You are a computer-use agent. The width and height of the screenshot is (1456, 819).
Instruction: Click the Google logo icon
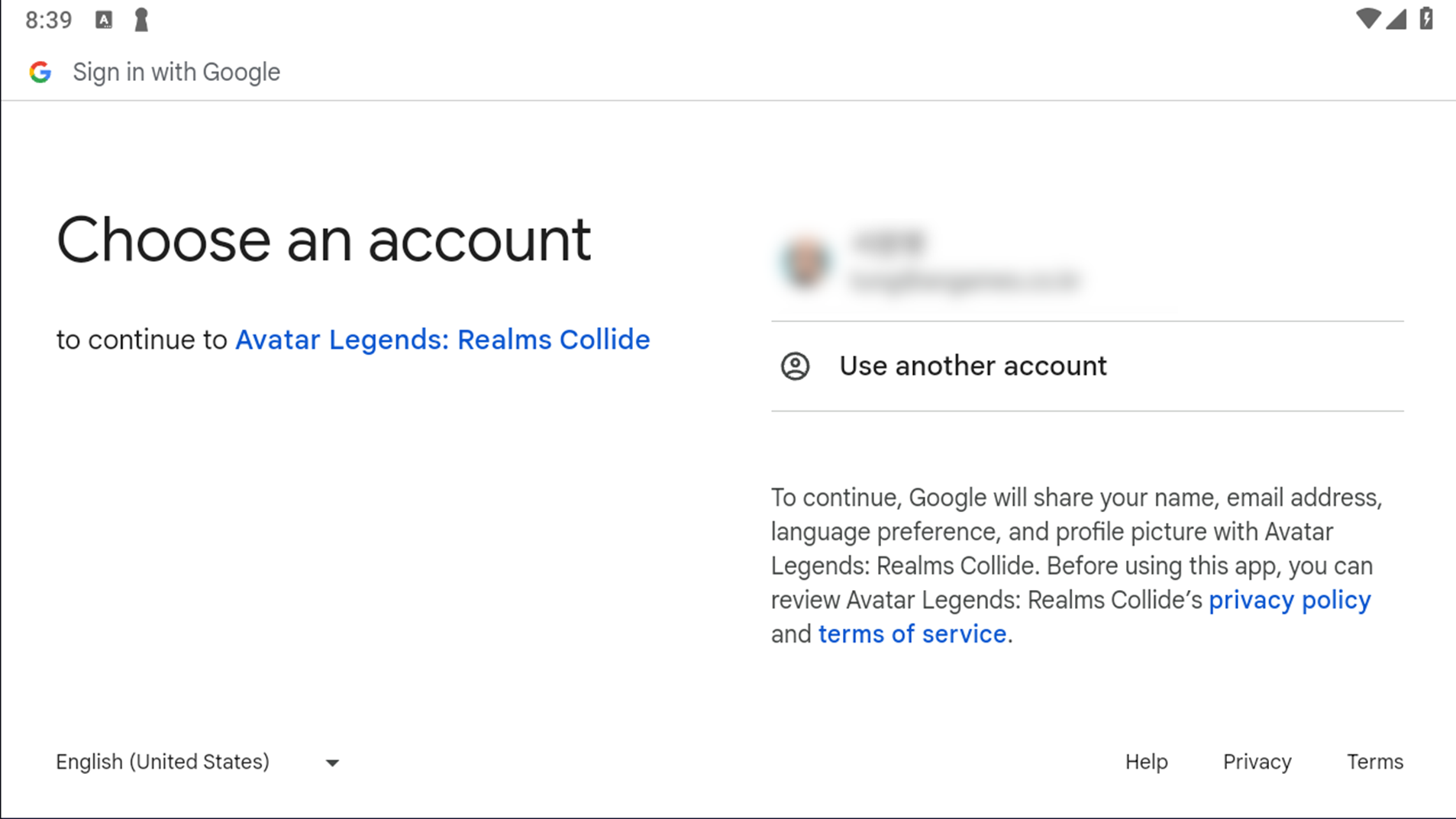tap(40, 72)
